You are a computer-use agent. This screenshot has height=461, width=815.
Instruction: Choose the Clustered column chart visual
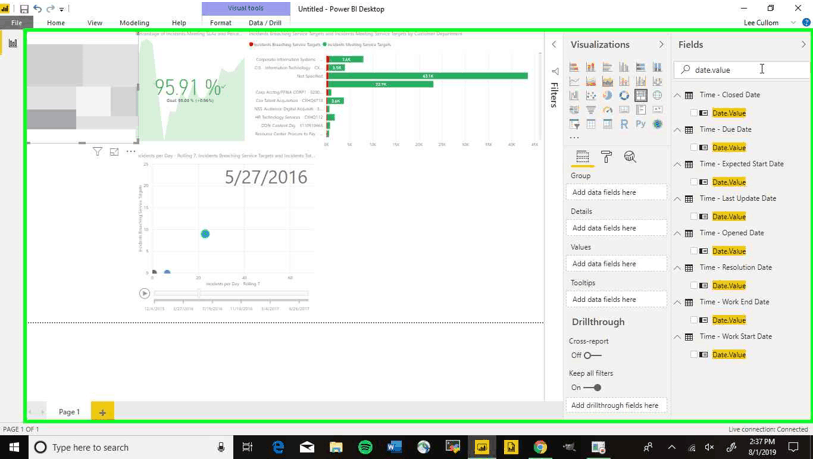point(624,67)
